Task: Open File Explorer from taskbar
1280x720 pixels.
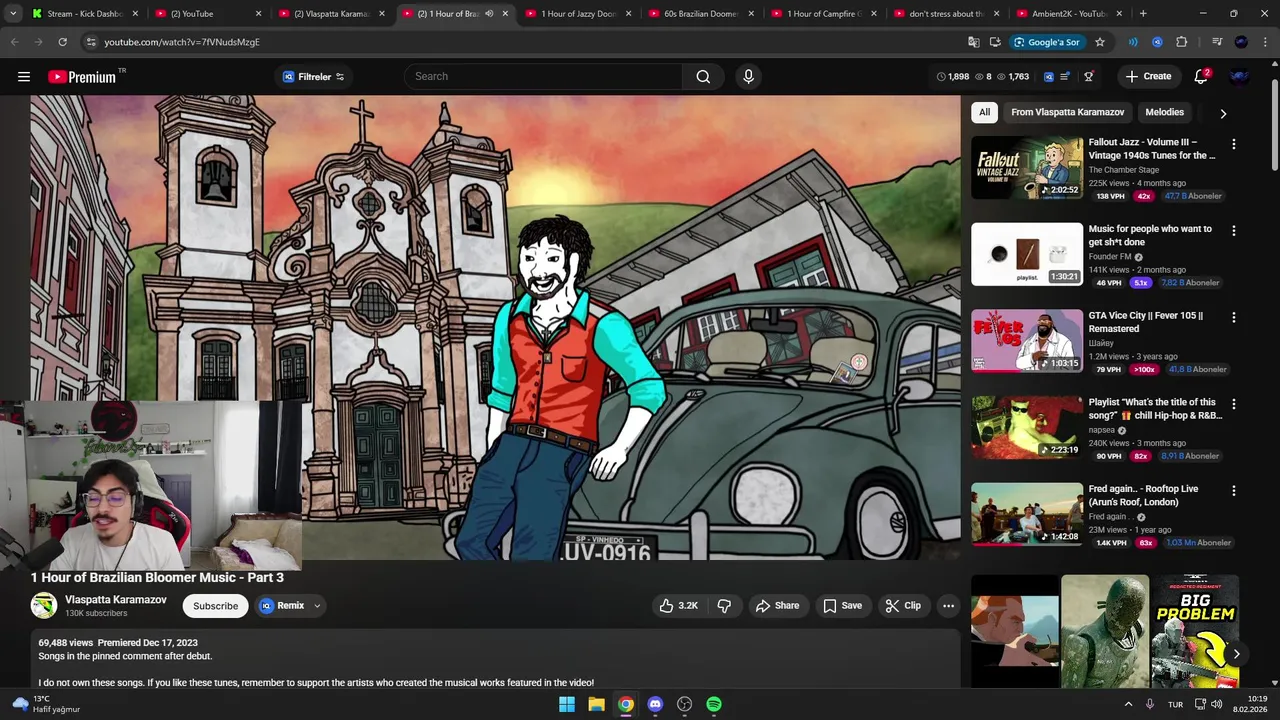Action: point(596,704)
